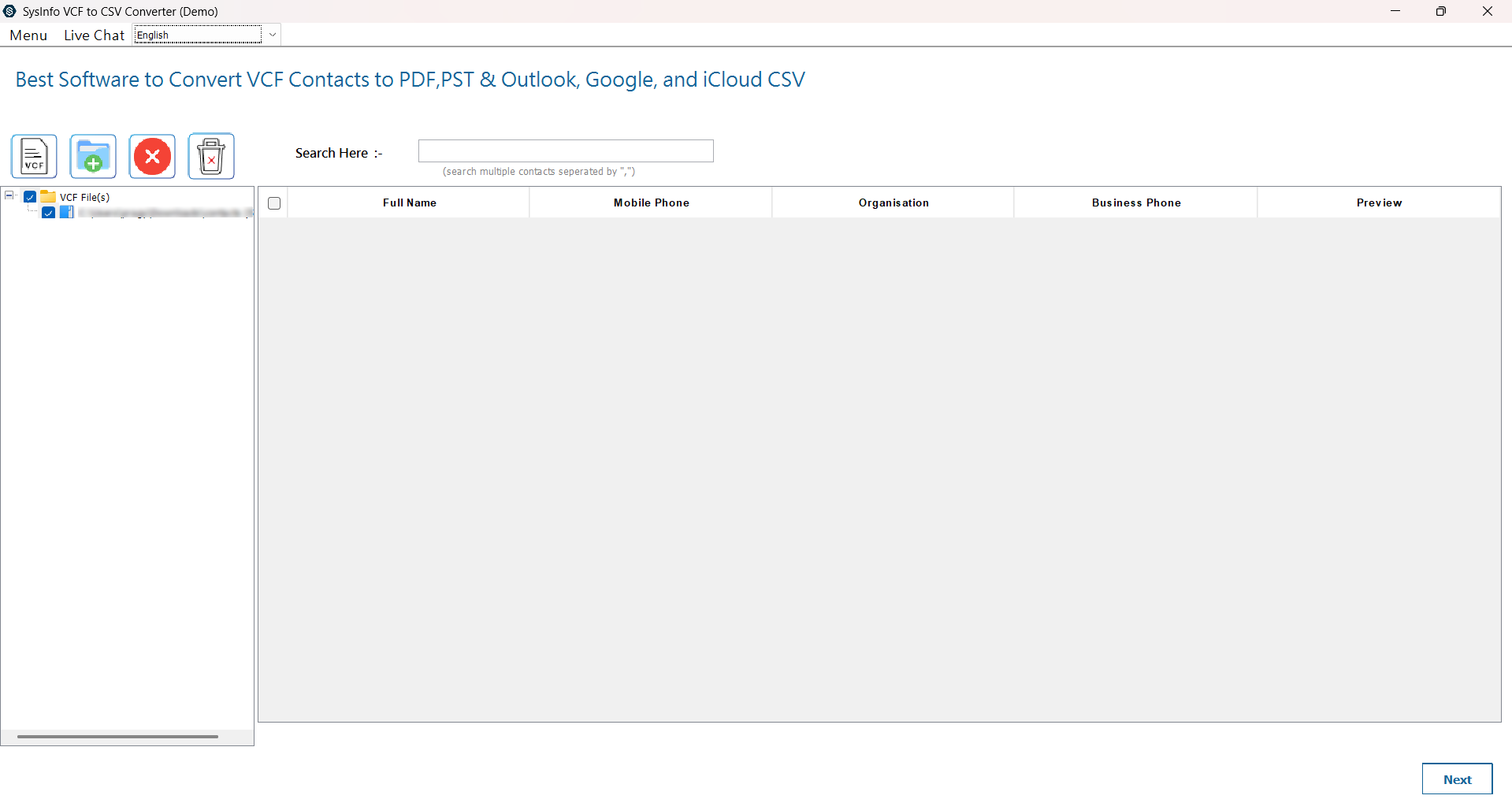This screenshot has width=1512, height=799.
Task: Click the horizontal scrollbar in tree panel
Action: [x=117, y=737]
